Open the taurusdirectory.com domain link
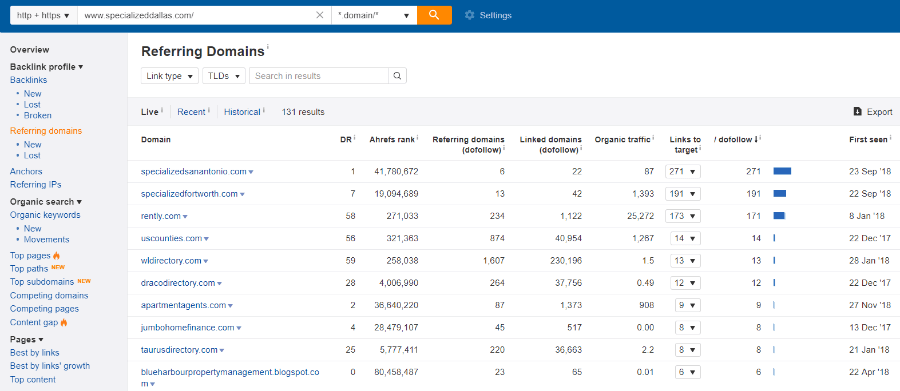The width and height of the screenshot is (900, 391). coord(179,350)
